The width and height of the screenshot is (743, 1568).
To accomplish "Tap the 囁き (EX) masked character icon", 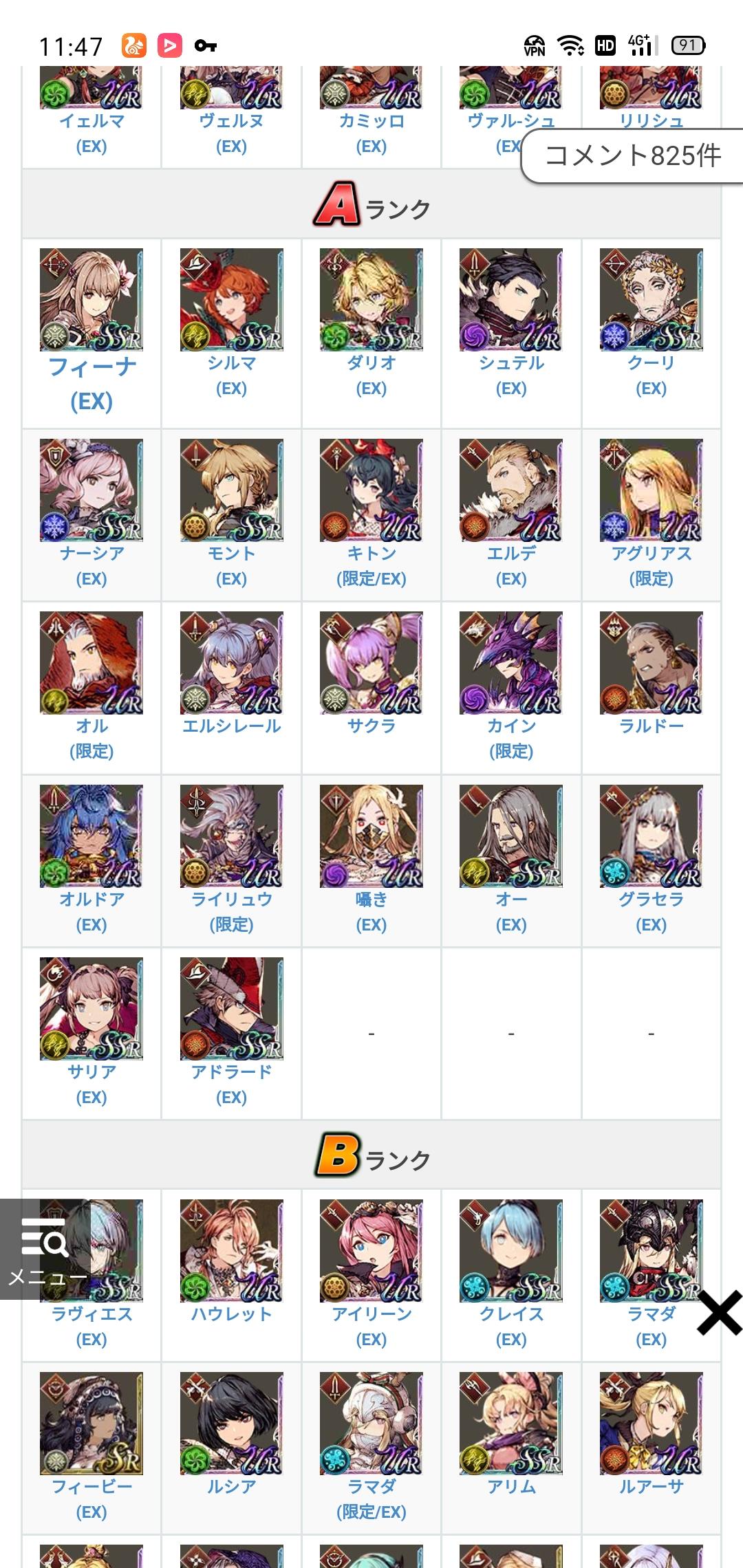I will [371, 836].
